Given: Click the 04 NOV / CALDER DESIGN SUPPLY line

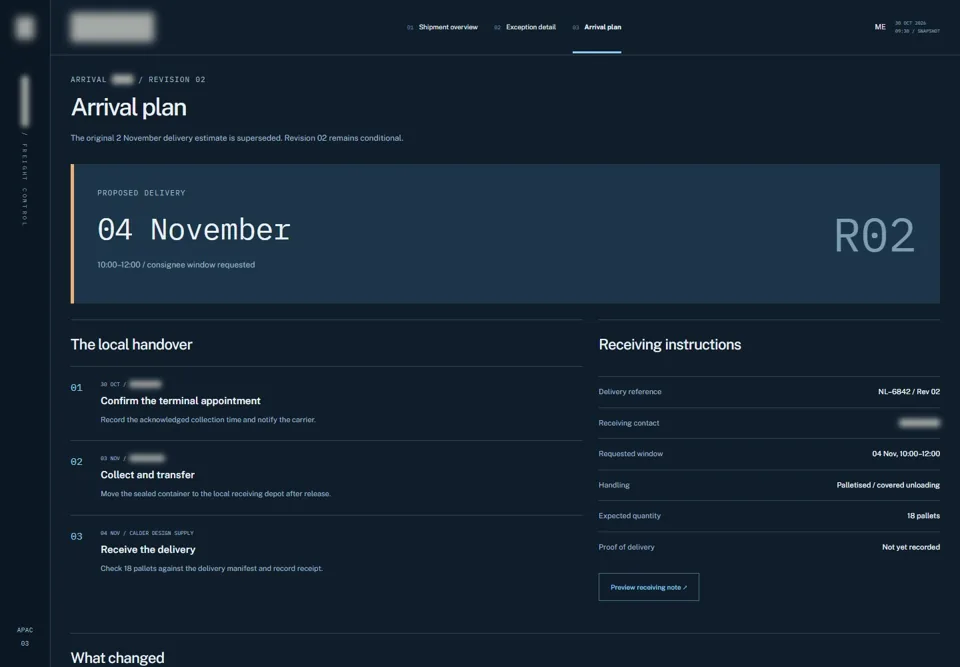Looking at the screenshot, I should coord(147,533).
